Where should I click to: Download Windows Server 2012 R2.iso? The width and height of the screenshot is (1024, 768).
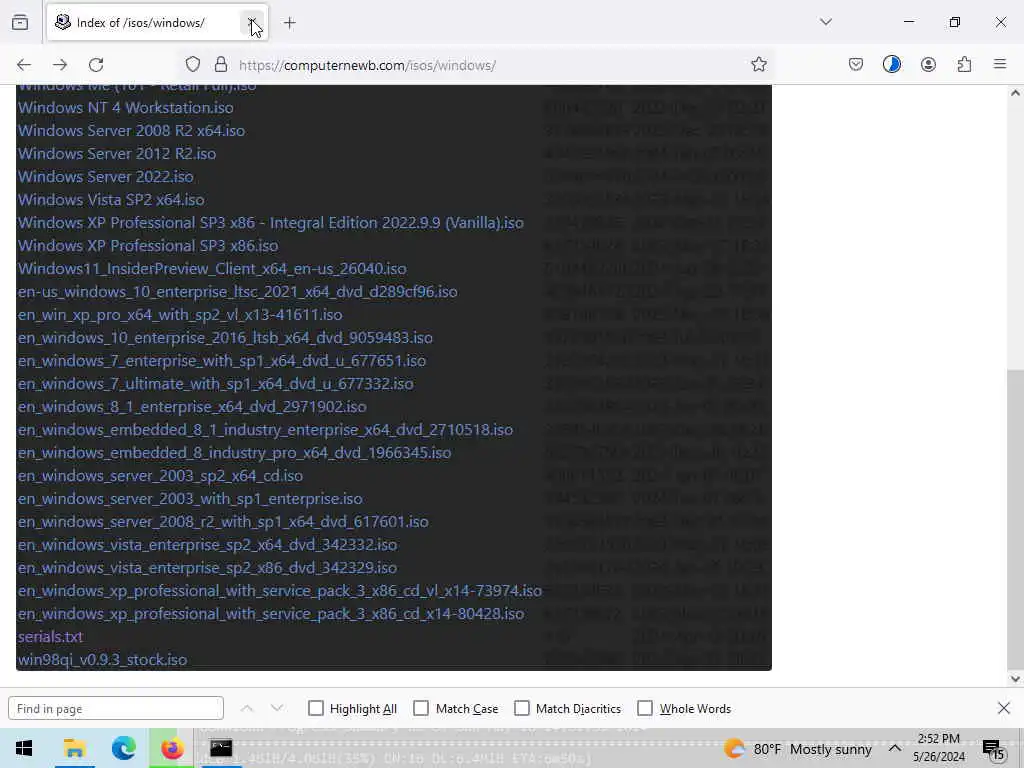pyautogui.click(x=117, y=153)
